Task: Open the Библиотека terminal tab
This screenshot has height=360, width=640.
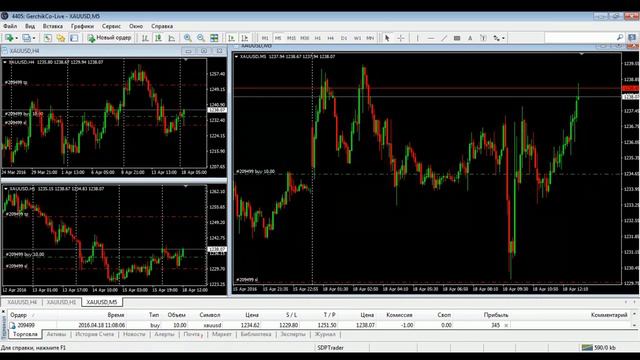Action: pos(256,334)
